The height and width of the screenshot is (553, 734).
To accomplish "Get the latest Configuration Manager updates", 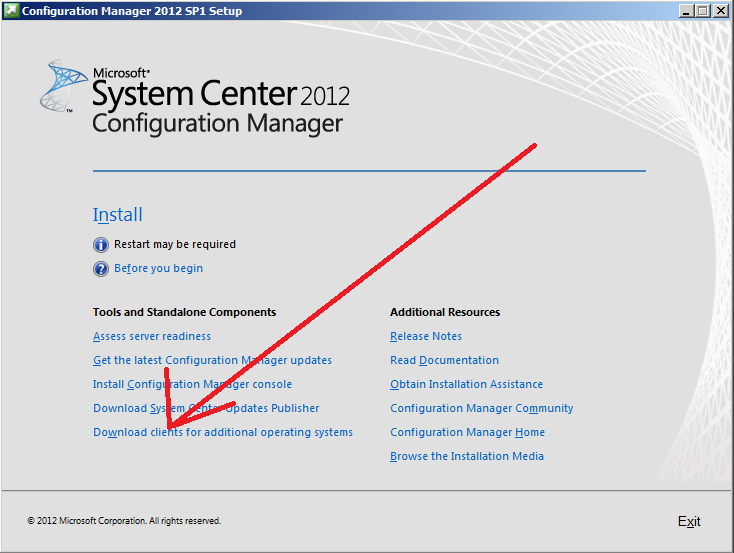I will coord(212,360).
